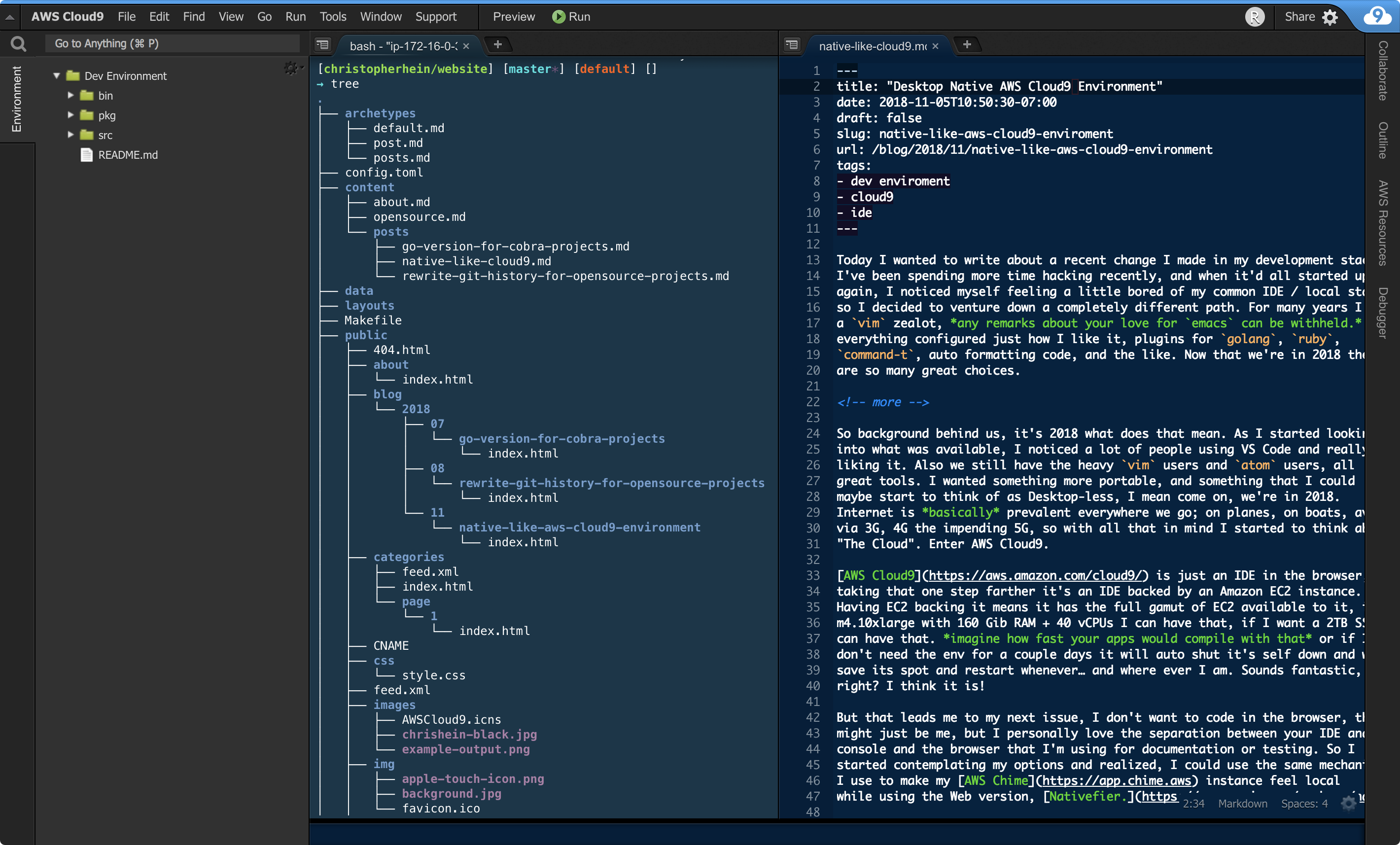Click 'config.toml' in terminal tree output
The image size is (1400, 845).
tap(384, 172)
